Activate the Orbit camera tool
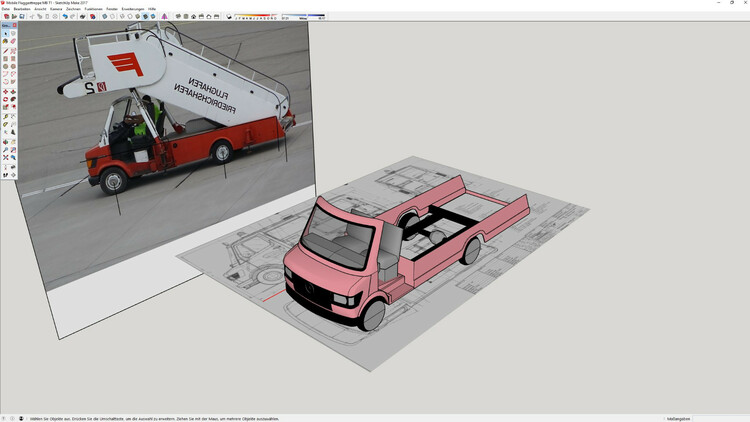750x422 pixels. pyautogui.click(x=5, y=142)
